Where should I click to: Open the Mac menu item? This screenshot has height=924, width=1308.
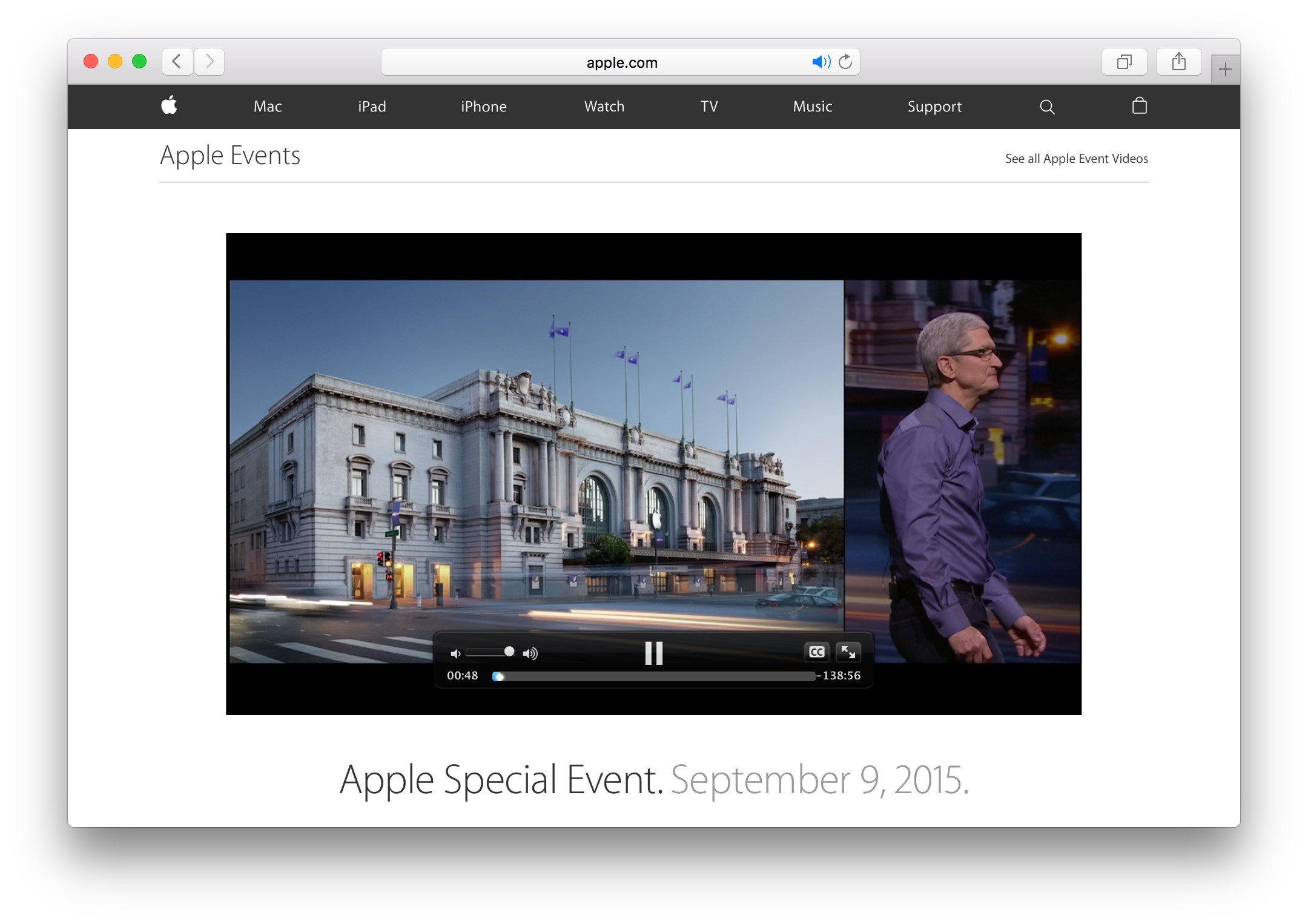pyautogui.click(x=268, y=107)
